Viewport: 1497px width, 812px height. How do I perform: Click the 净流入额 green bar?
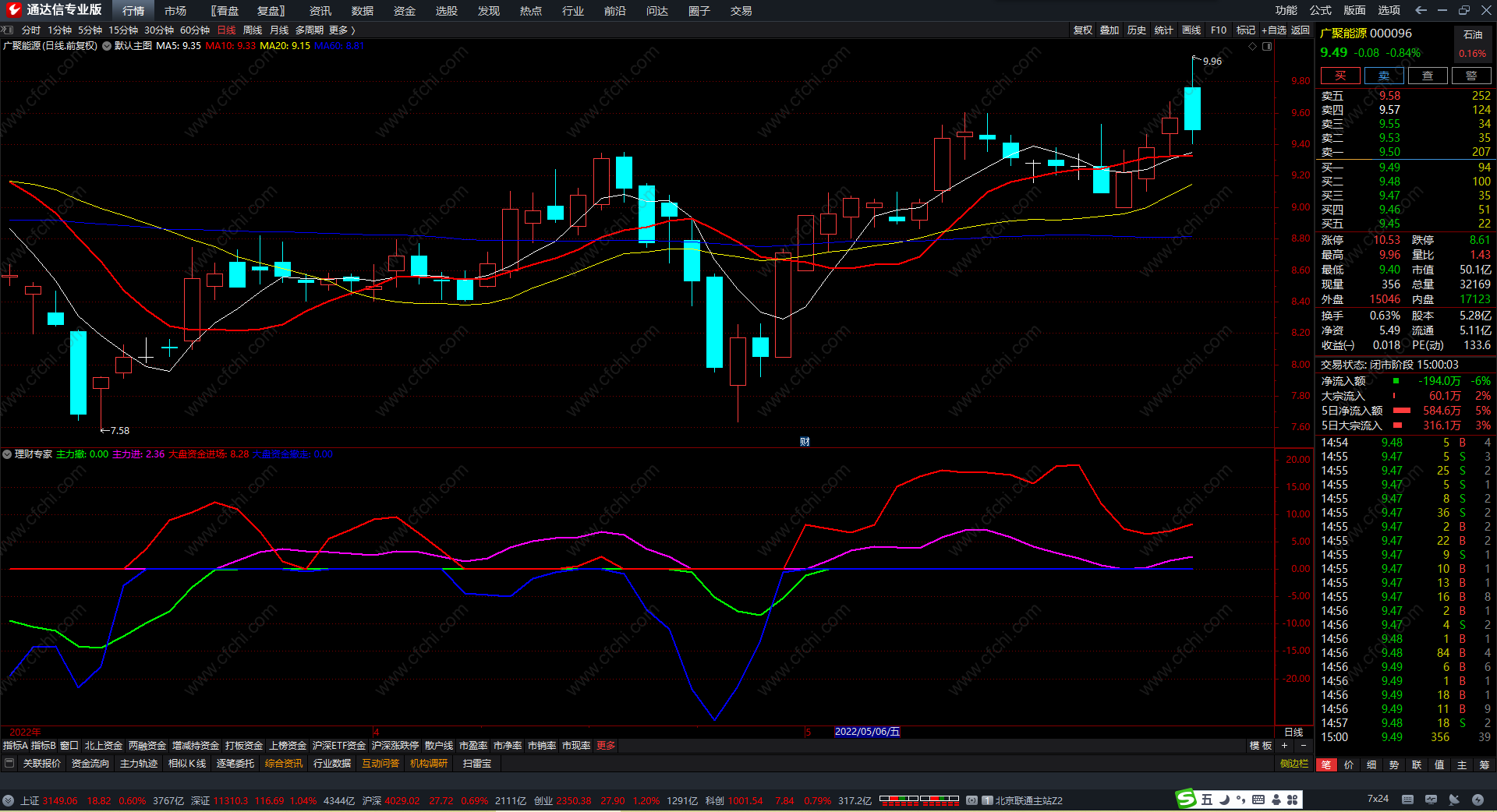pos(1396,381)
